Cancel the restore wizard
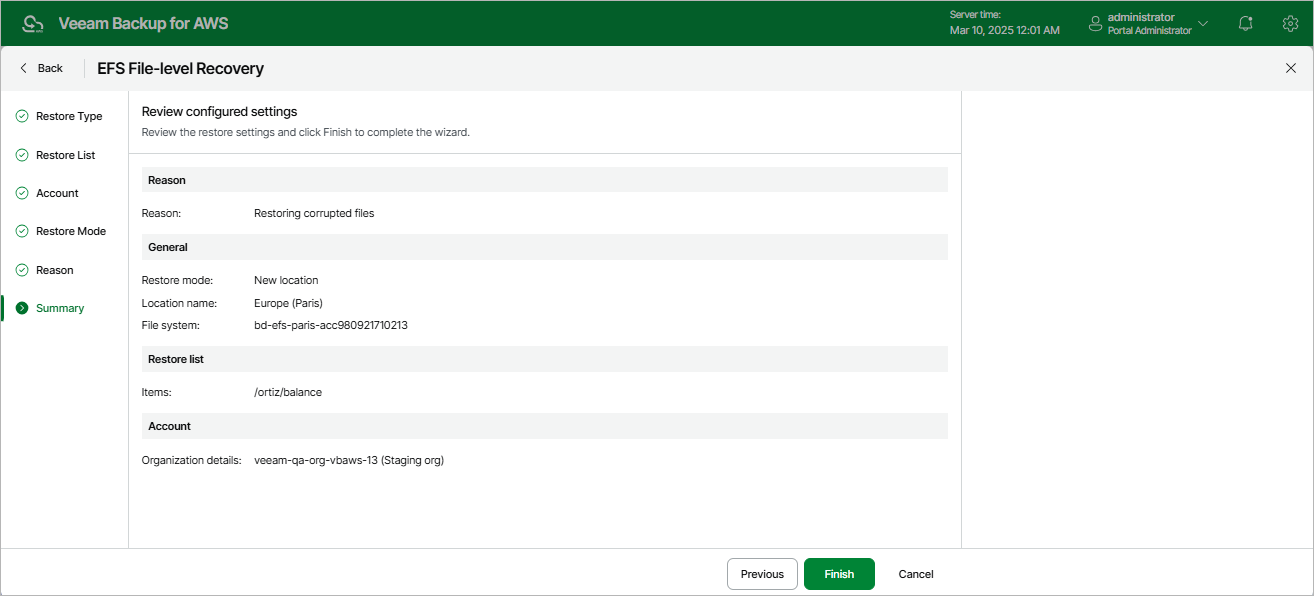Screen dimensions: 1314x596 coord(916,574)
